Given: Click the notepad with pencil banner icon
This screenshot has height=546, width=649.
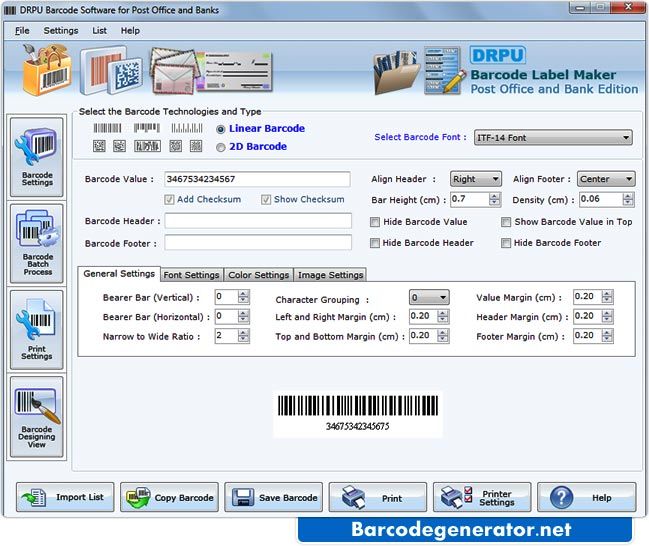Looking at the screenshot, I should tap(444, 70).
